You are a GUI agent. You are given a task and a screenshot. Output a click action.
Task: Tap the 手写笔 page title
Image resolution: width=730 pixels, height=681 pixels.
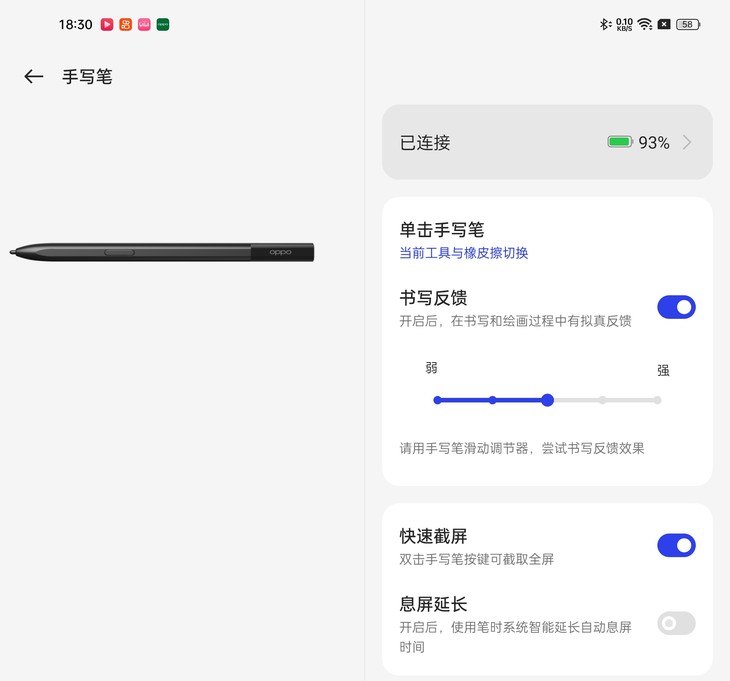click(88, 77)
